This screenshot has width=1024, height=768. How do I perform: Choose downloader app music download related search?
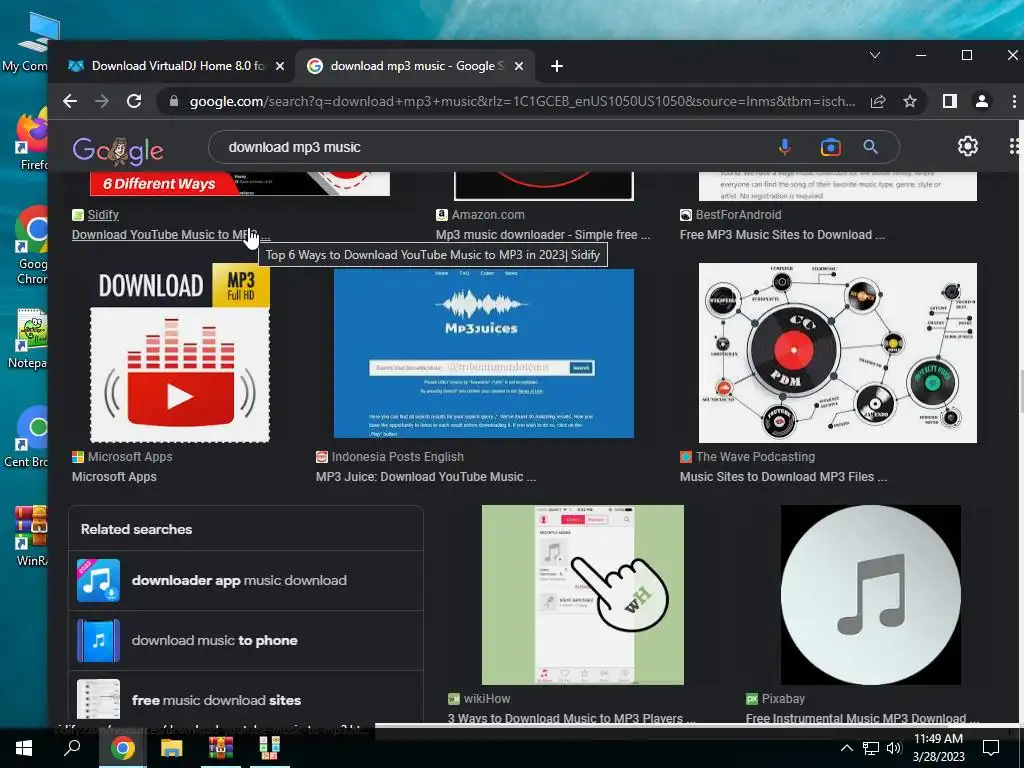pos(246,580)
